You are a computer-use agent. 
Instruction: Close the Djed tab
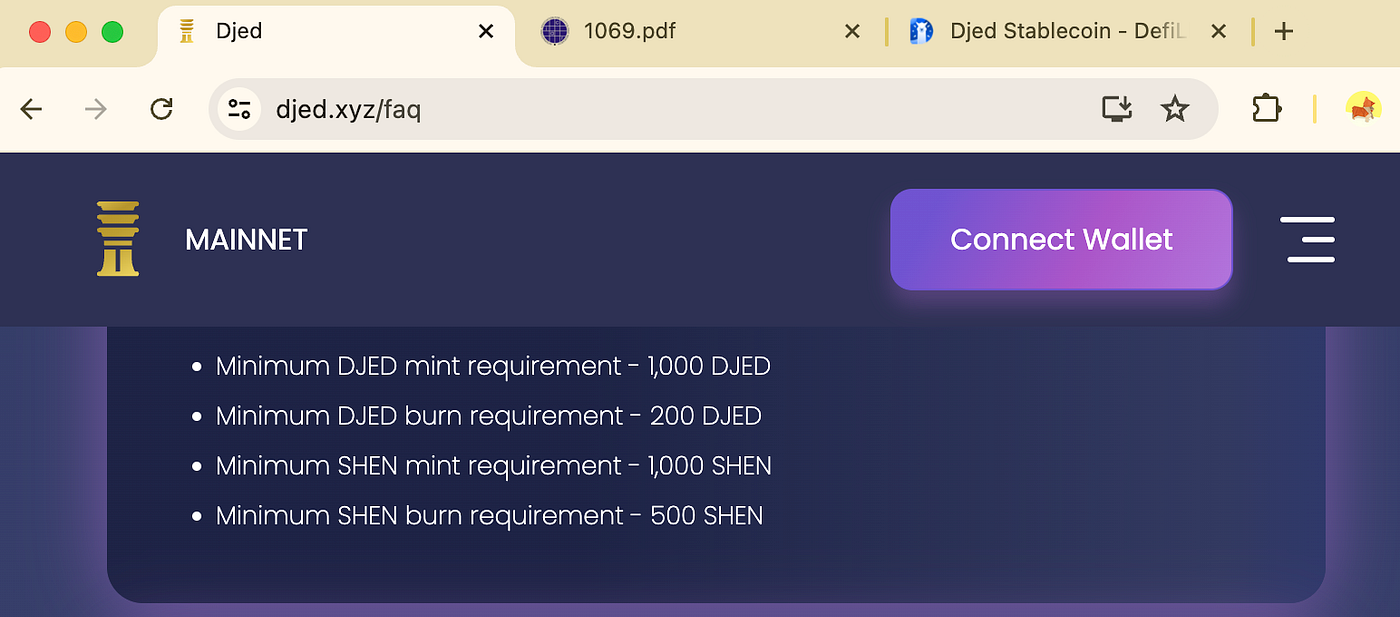(x=486, y=31)
